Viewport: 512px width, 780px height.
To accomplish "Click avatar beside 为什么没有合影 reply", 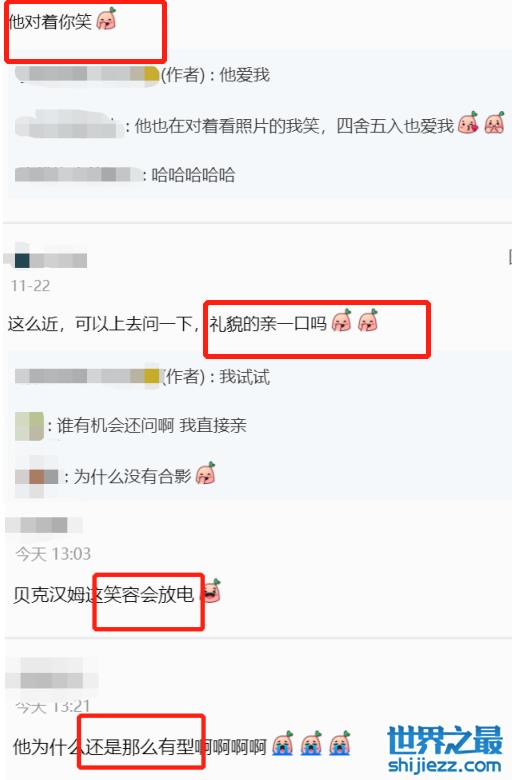I will coord(37,477).
